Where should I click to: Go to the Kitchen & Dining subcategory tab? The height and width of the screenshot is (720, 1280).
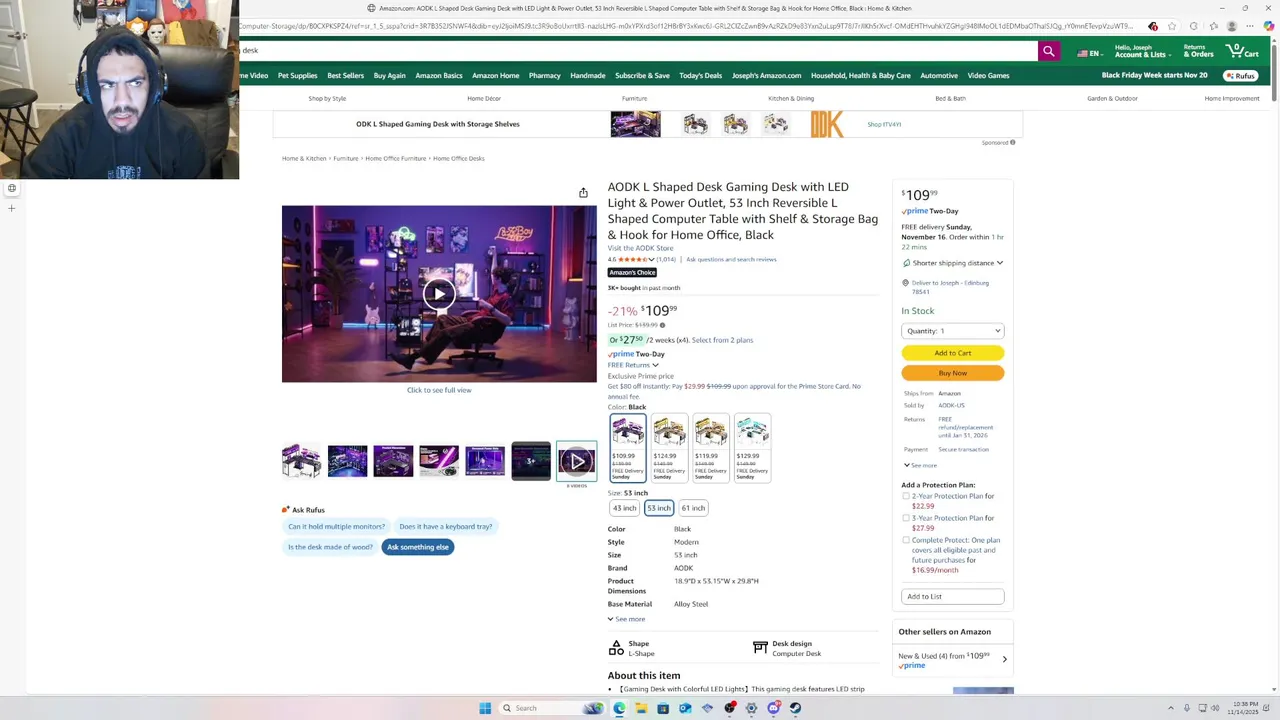pos(791,99)
